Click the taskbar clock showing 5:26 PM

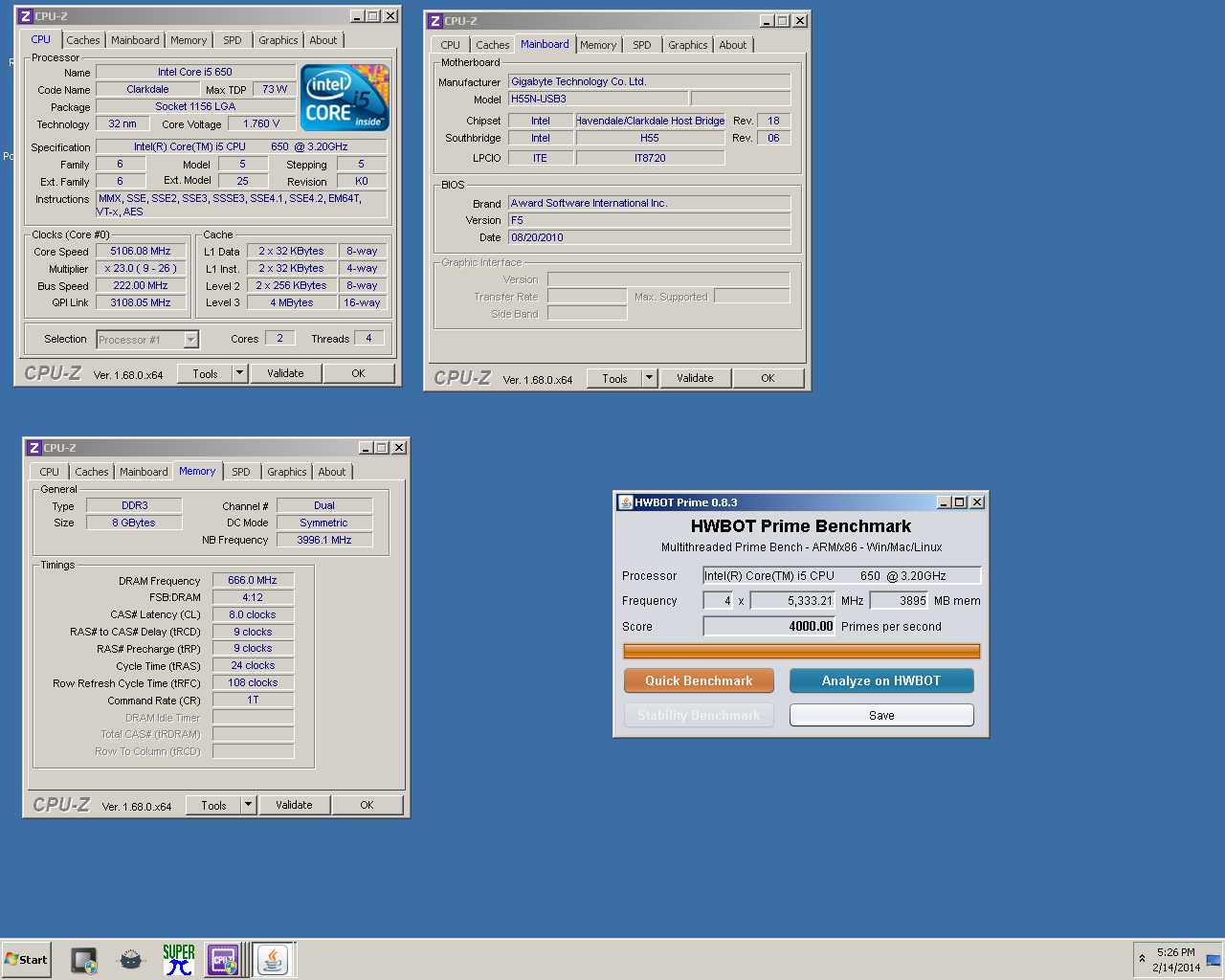pyautogui.click(x=1176, y=960)
